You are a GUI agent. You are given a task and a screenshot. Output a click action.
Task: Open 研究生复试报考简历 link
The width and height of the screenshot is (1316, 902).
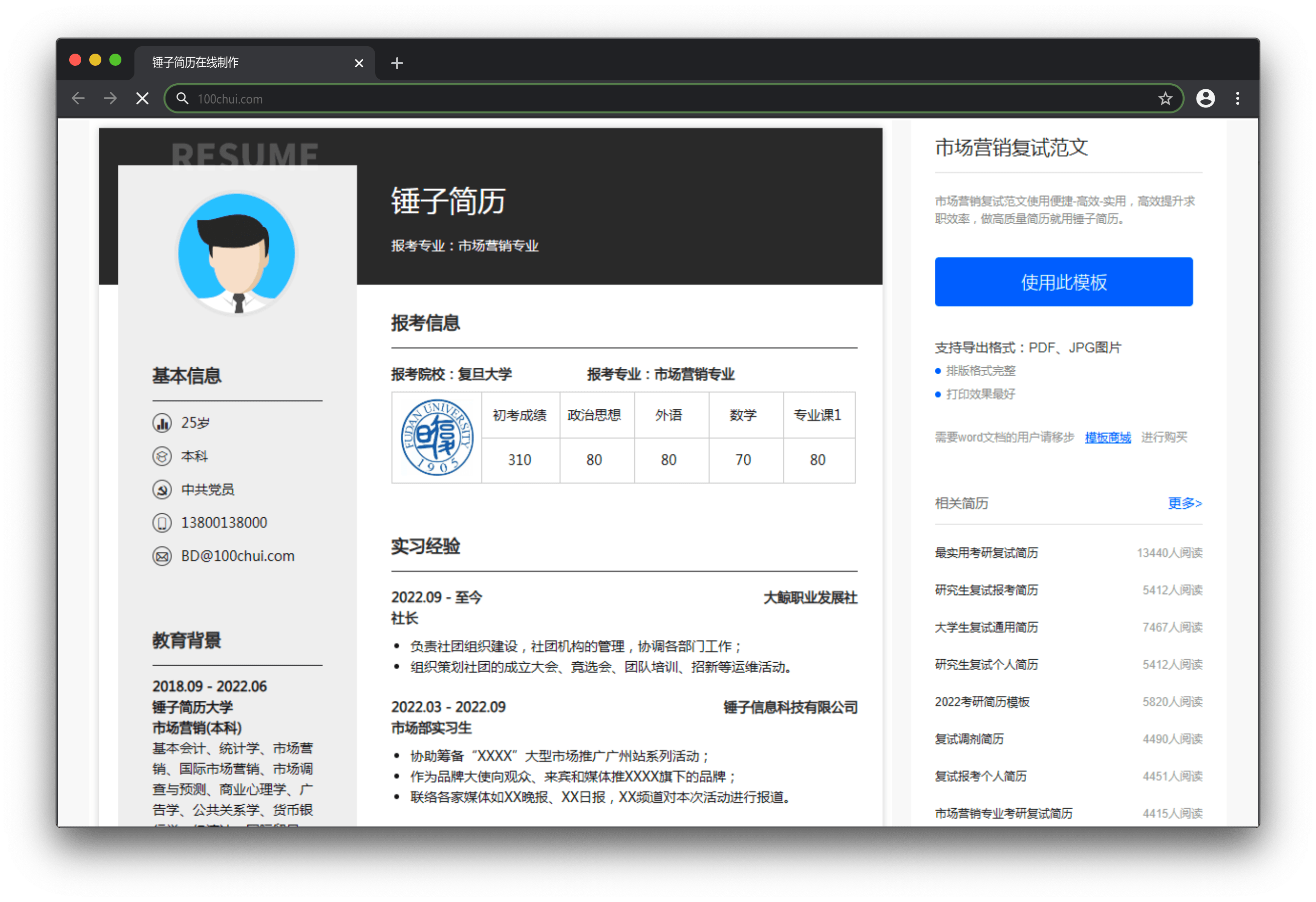point(986,590)
